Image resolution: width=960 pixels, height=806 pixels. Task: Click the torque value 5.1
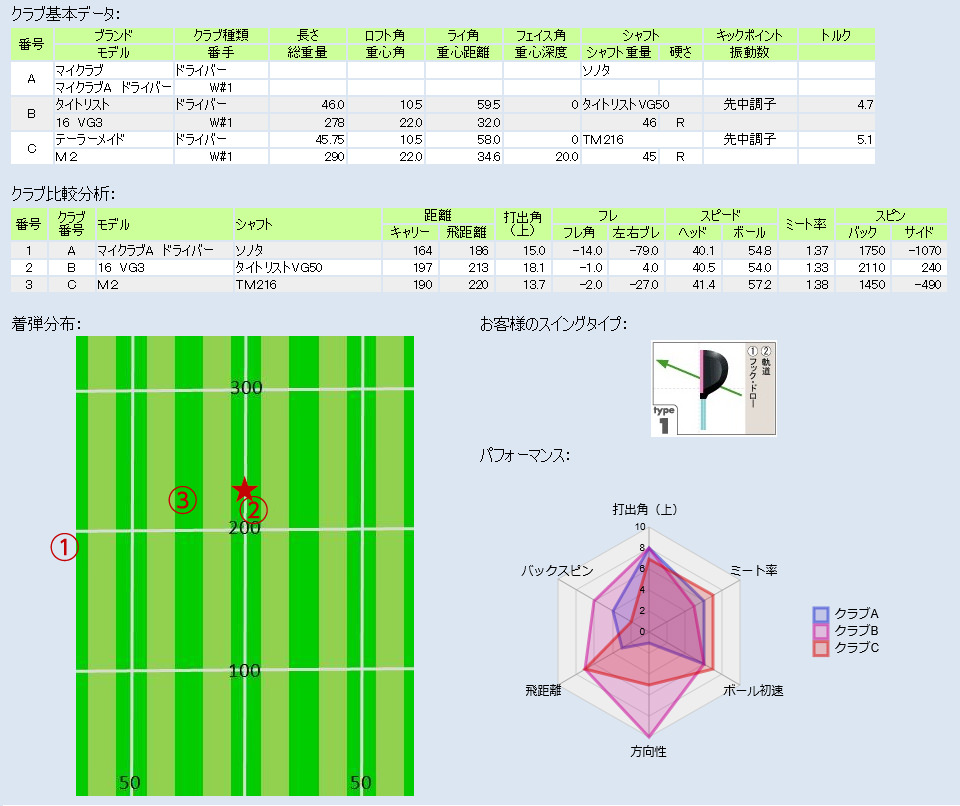[x=865, y=140]
